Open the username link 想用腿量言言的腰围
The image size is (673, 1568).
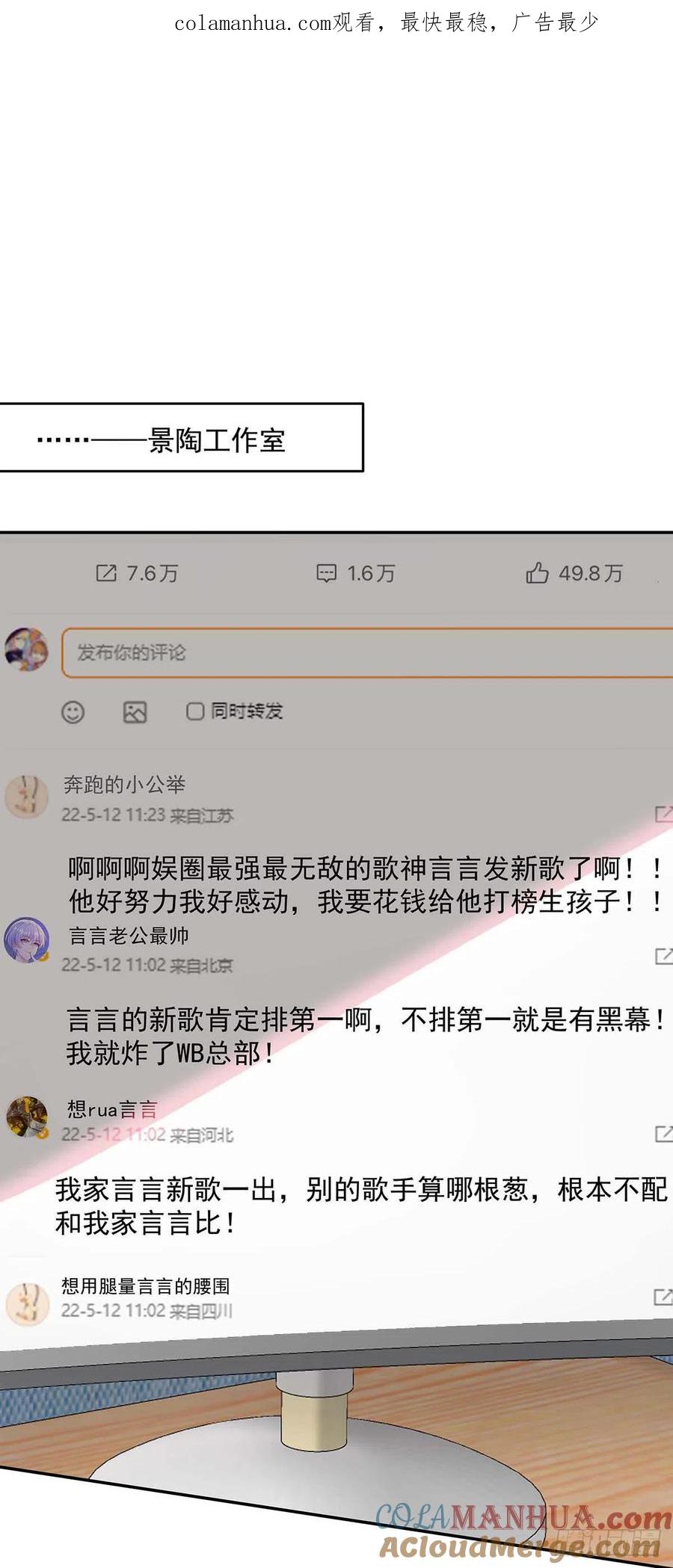point(146,1286)
